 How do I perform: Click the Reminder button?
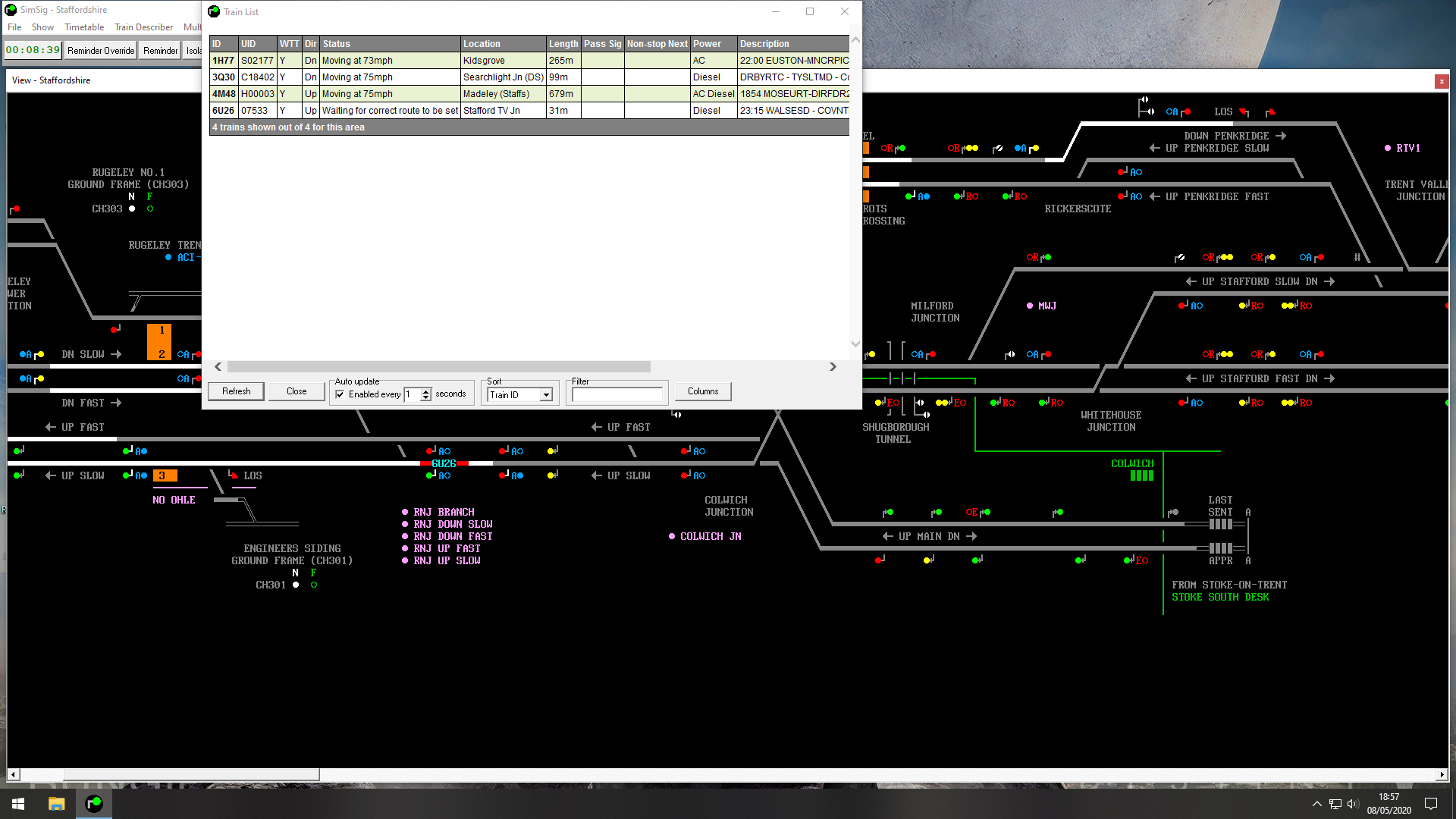161,51
